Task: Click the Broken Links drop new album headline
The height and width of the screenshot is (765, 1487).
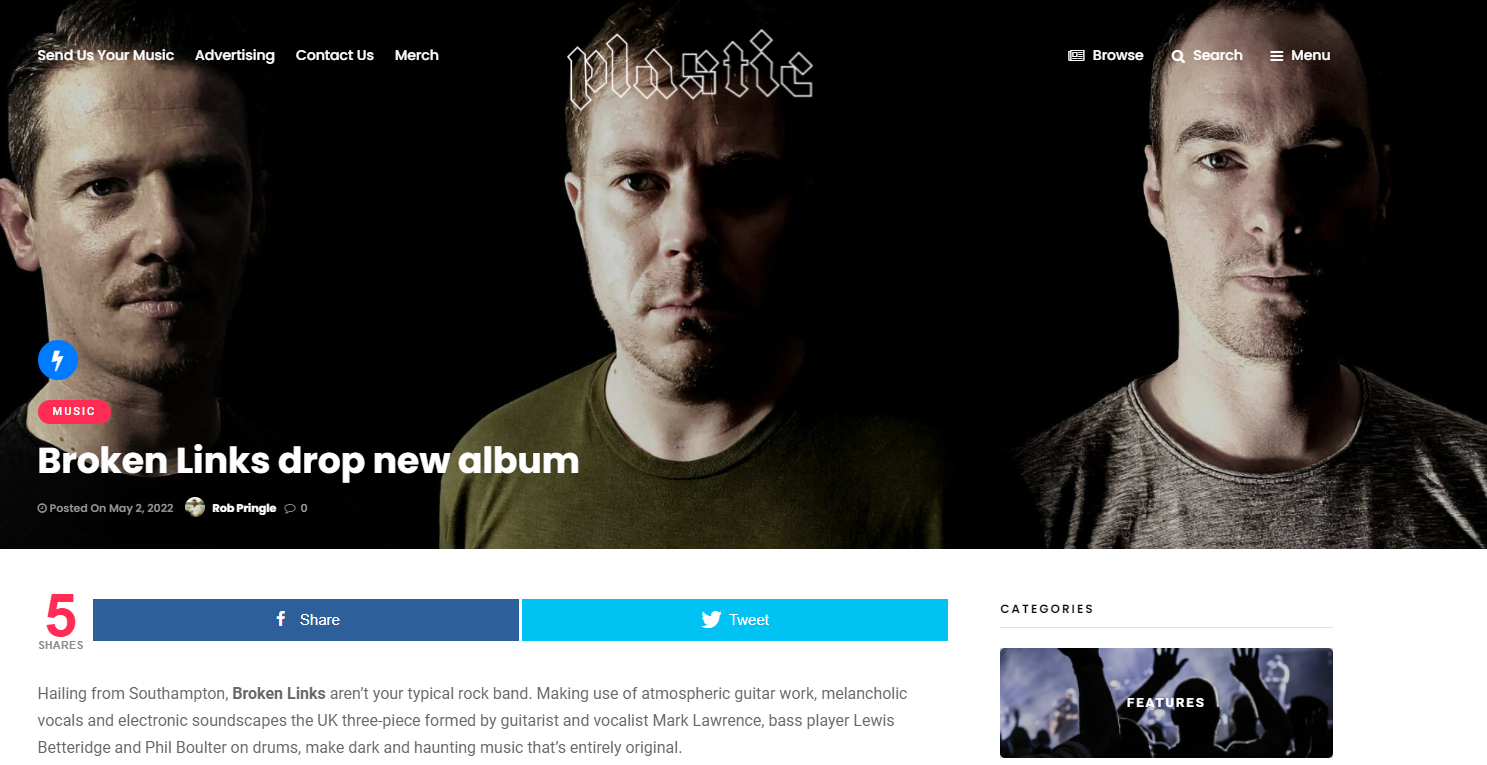Action: (x=308, y=460)
